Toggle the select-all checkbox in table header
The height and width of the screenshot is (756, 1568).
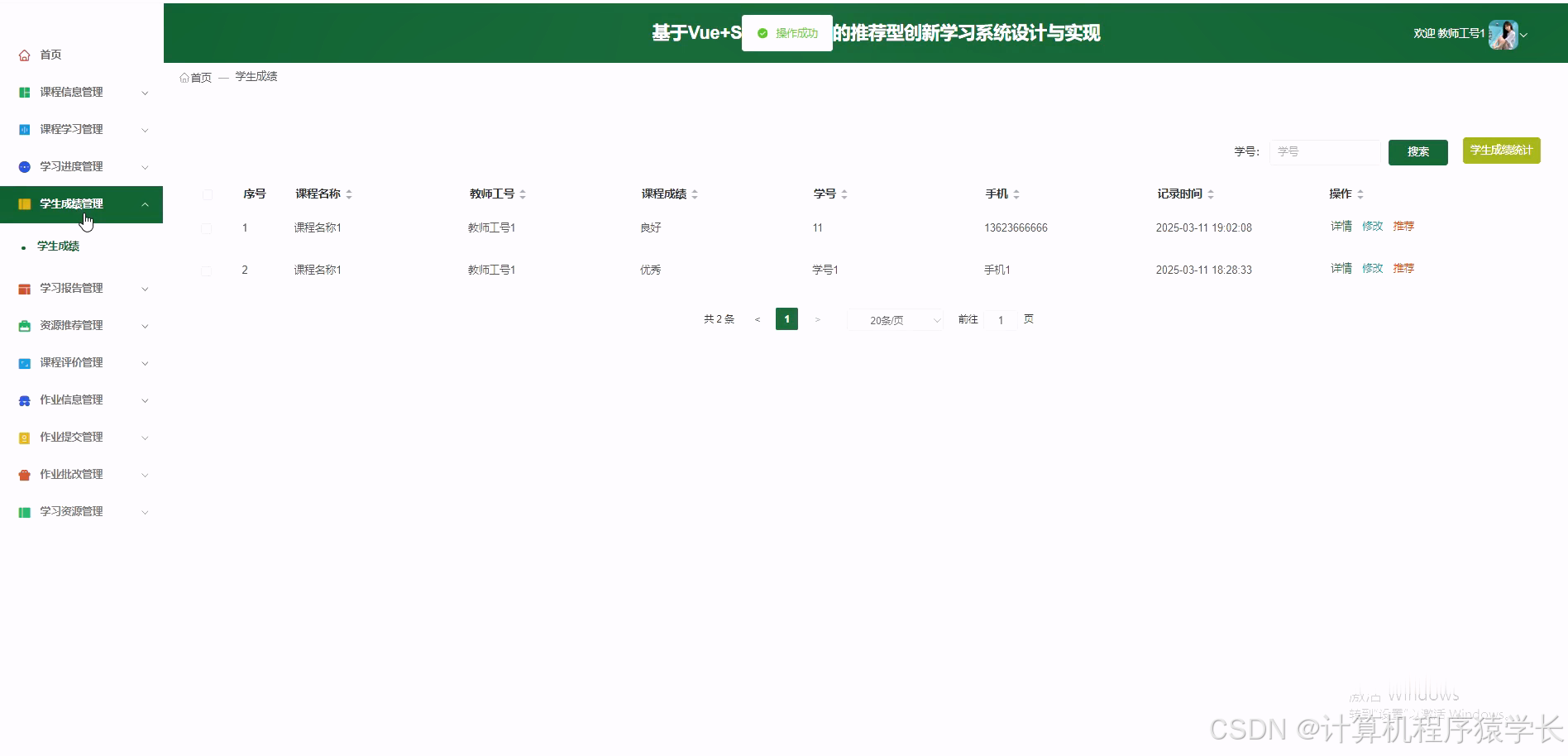(x=207, y=194)
